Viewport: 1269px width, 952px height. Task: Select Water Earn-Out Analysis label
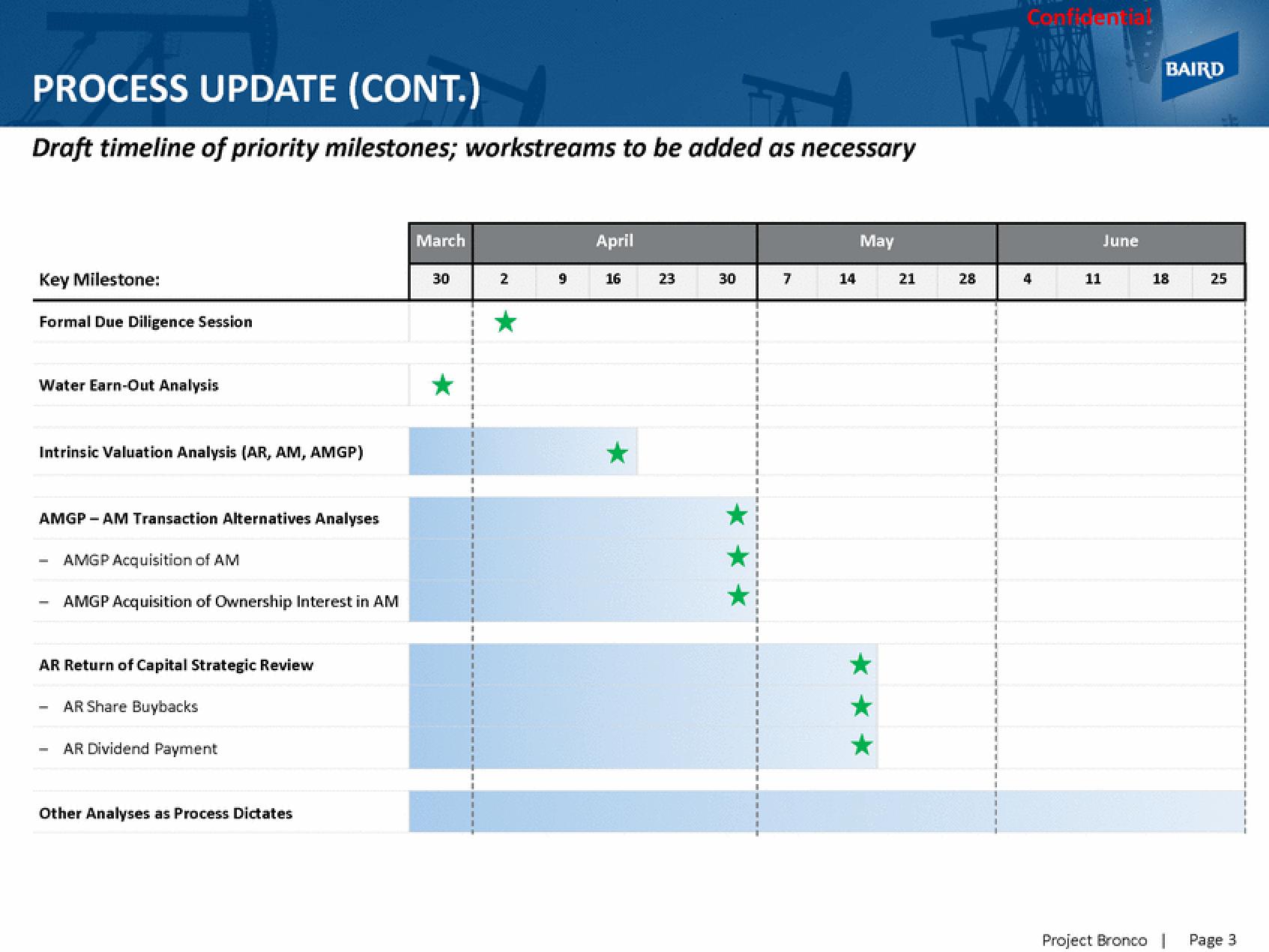coord(129,385)
